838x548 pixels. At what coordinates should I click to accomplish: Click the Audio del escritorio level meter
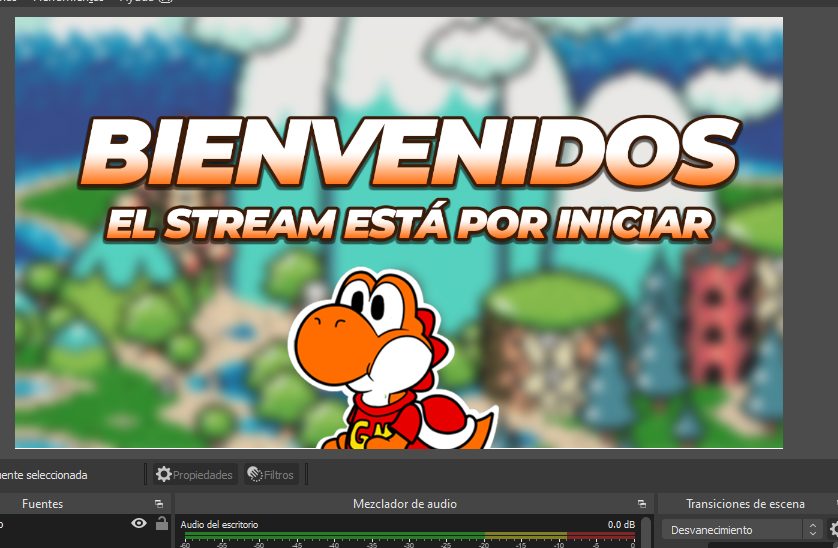tap(410, 535)
